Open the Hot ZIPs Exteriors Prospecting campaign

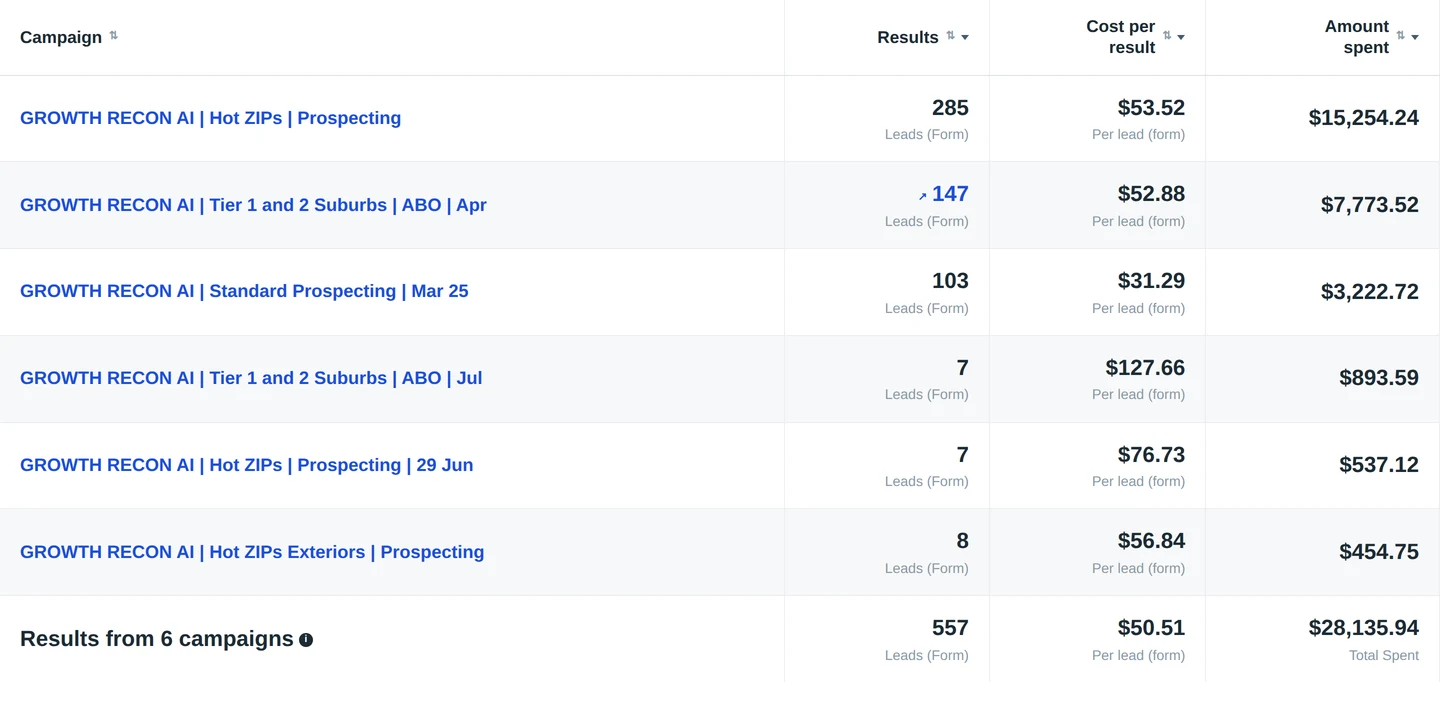[252, 552]
